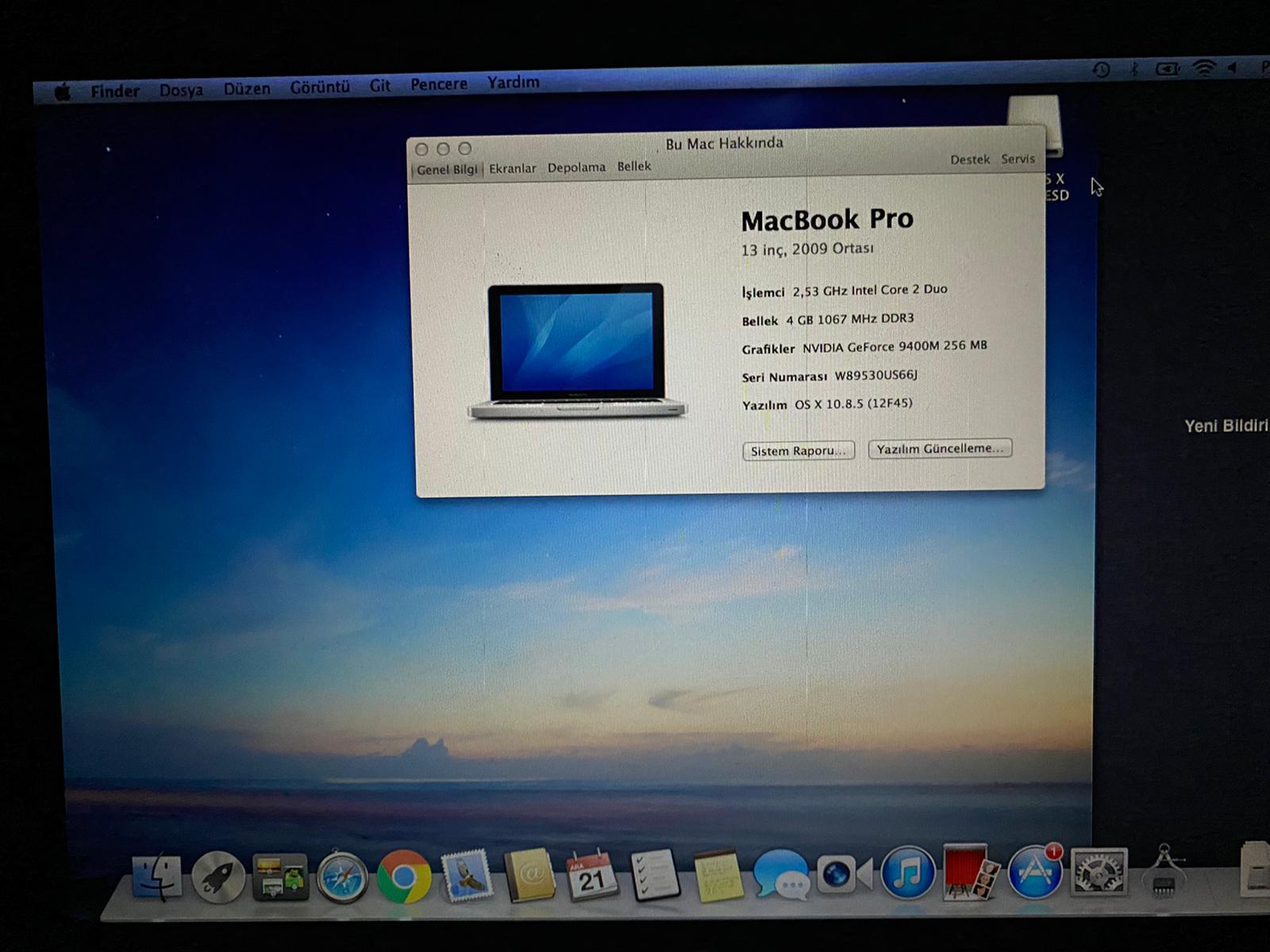Click the '13 inç, 2009 Ortası' text
Screen dimensions: 1270x952
click(x=807, y=249)
